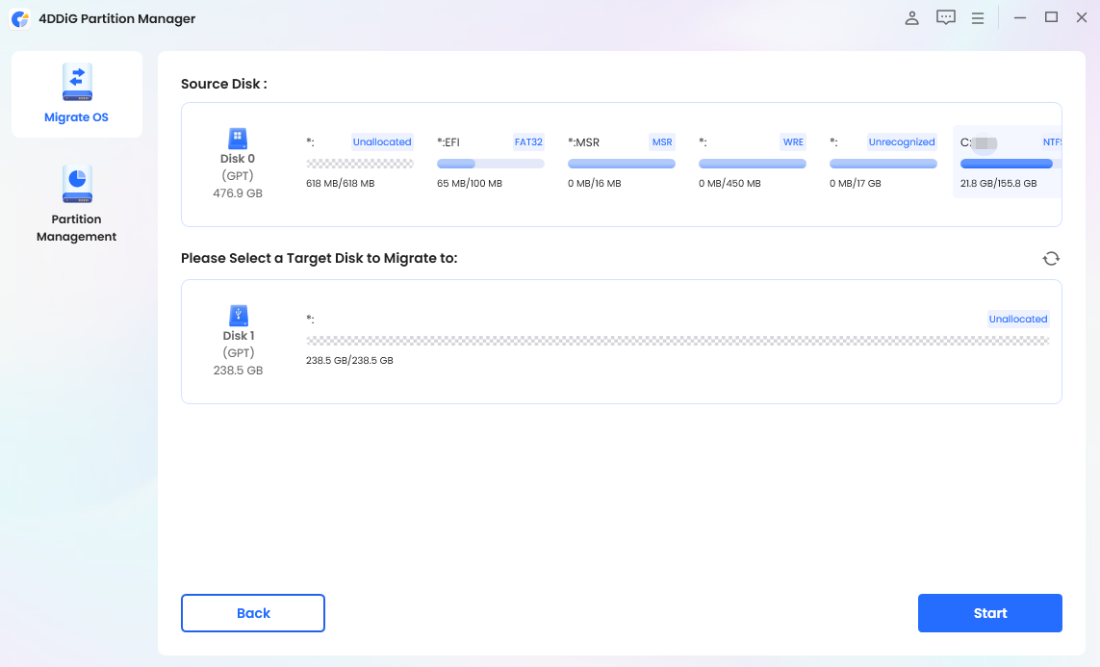Click the Disk 1 USB drive icon
This screenshot has height=667, width=1100.
point(239,316)
